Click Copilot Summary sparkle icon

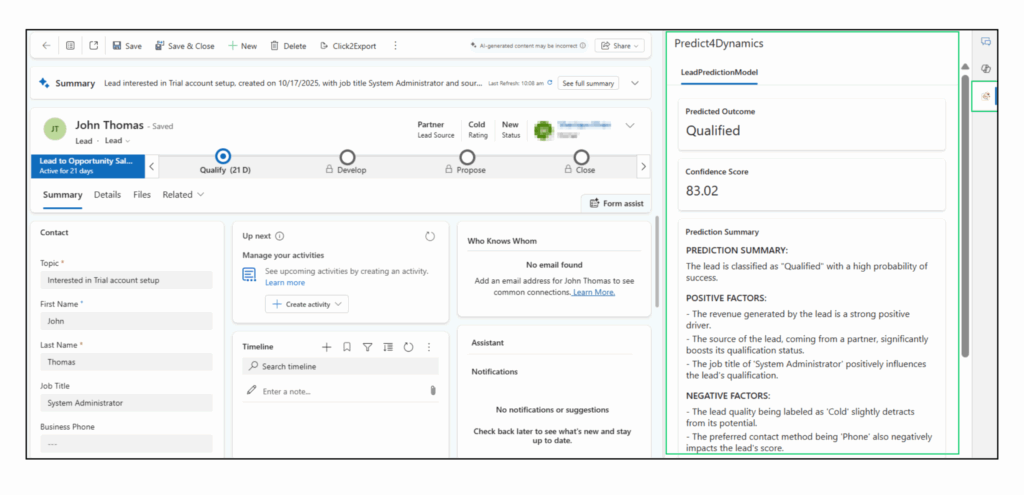(44, 83)
